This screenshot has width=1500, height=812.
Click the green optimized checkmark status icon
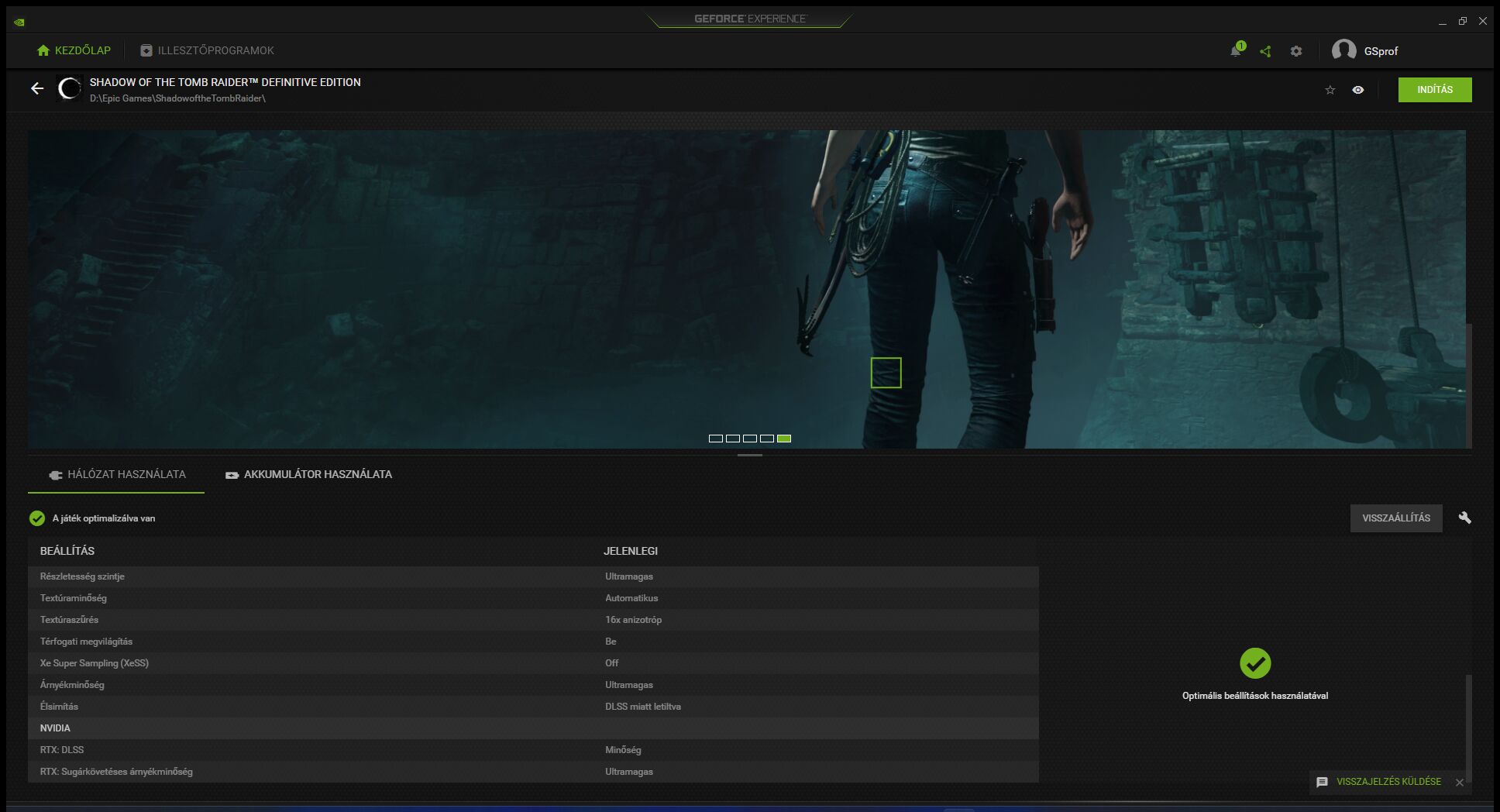[37, 518]
